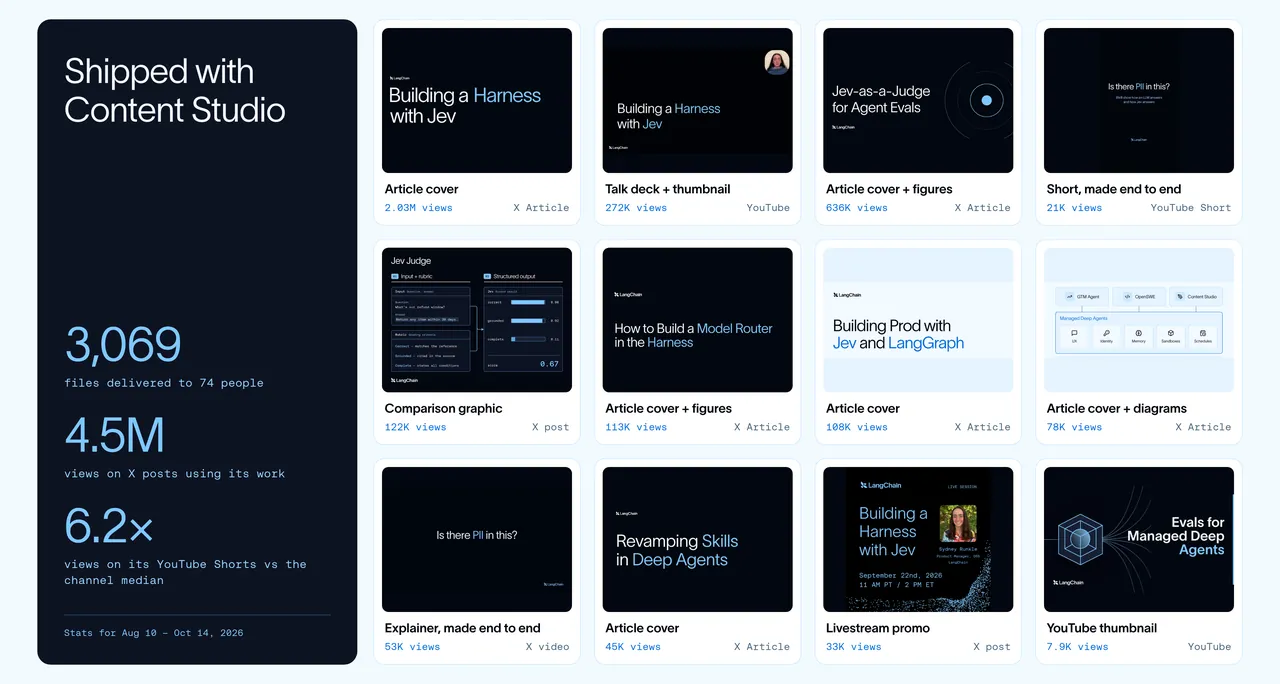Click the '272K views' count
1280x684 pixels.
[x=636, y=208]
